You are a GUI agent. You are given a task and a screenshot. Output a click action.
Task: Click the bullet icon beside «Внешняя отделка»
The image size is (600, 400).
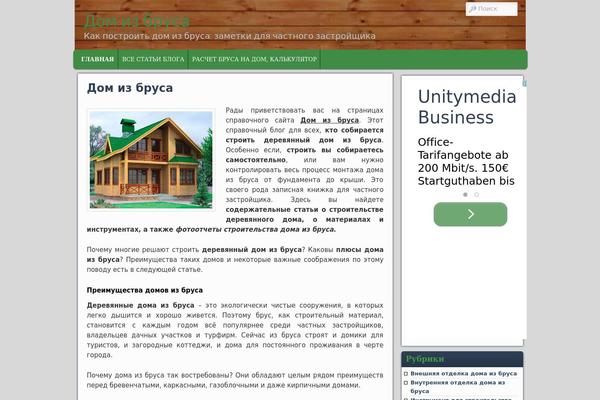click(x=406, y=373)
